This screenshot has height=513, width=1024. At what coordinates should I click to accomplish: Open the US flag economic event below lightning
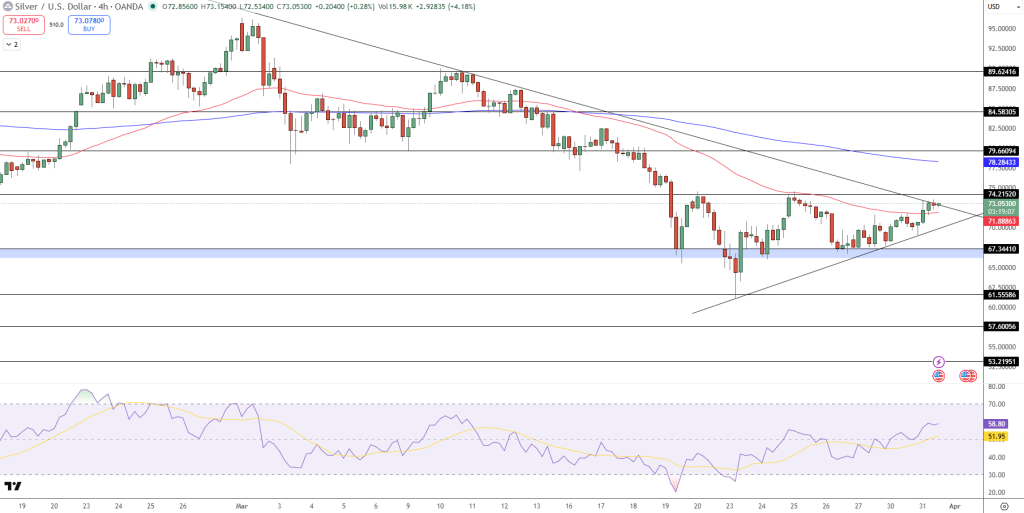[938, 375]
